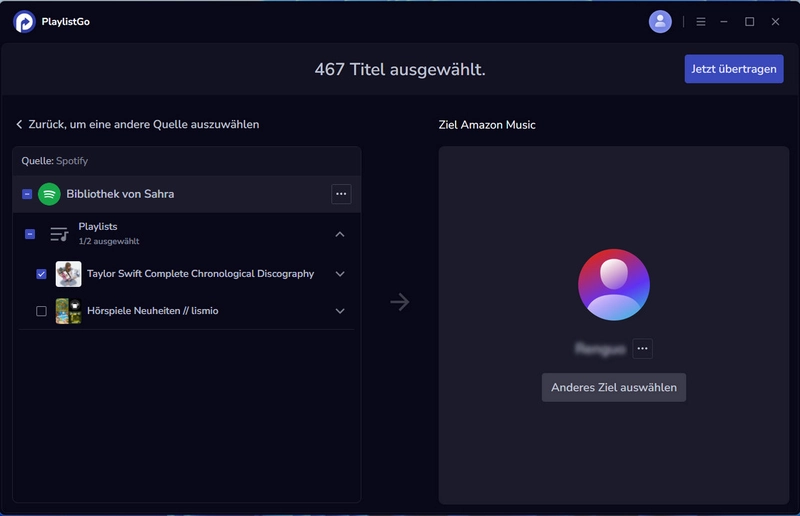Click the 1/2 ausgewählt text
Image resolution: width=800 pixels, height=516 pixels.
tap(109, 241)
